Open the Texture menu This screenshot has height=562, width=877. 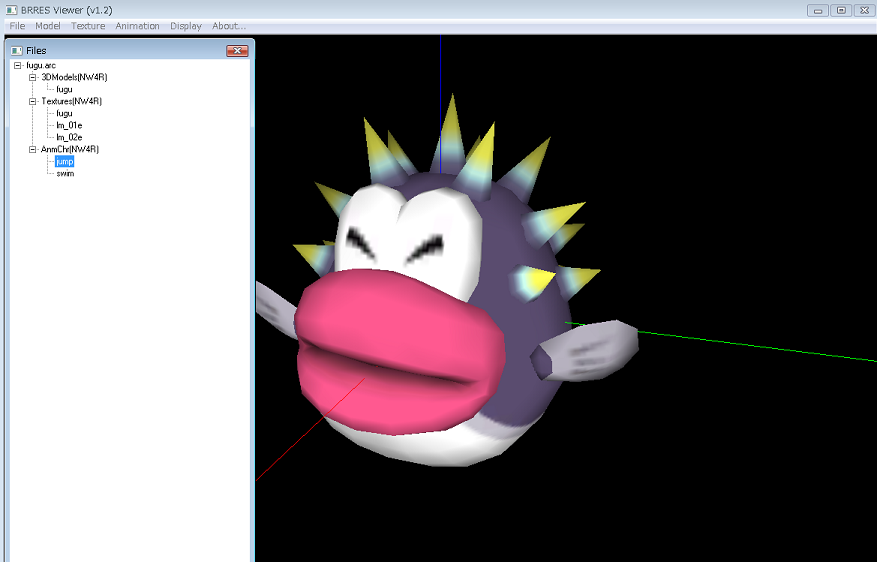pyautogui.click(x=88, y=26)
